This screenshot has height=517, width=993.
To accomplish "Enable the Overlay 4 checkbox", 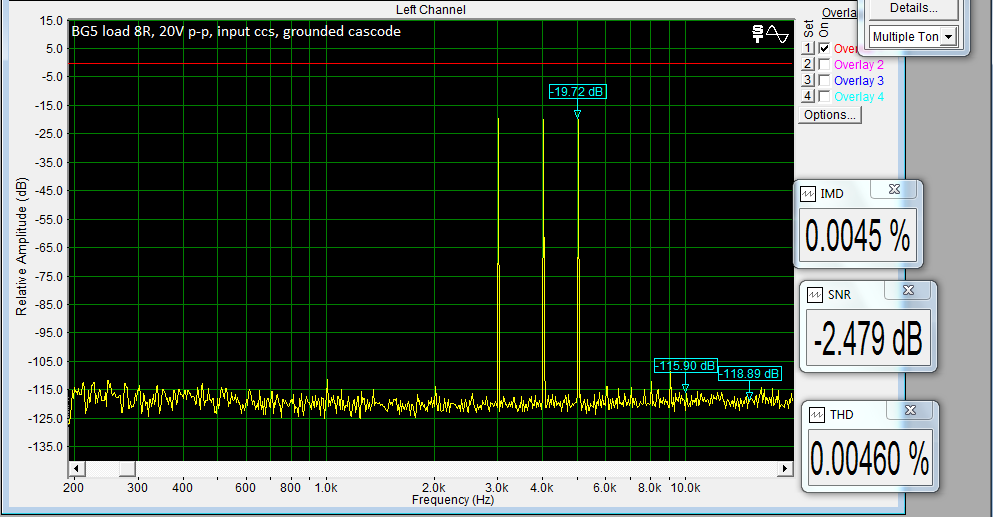I will (824, 96).
